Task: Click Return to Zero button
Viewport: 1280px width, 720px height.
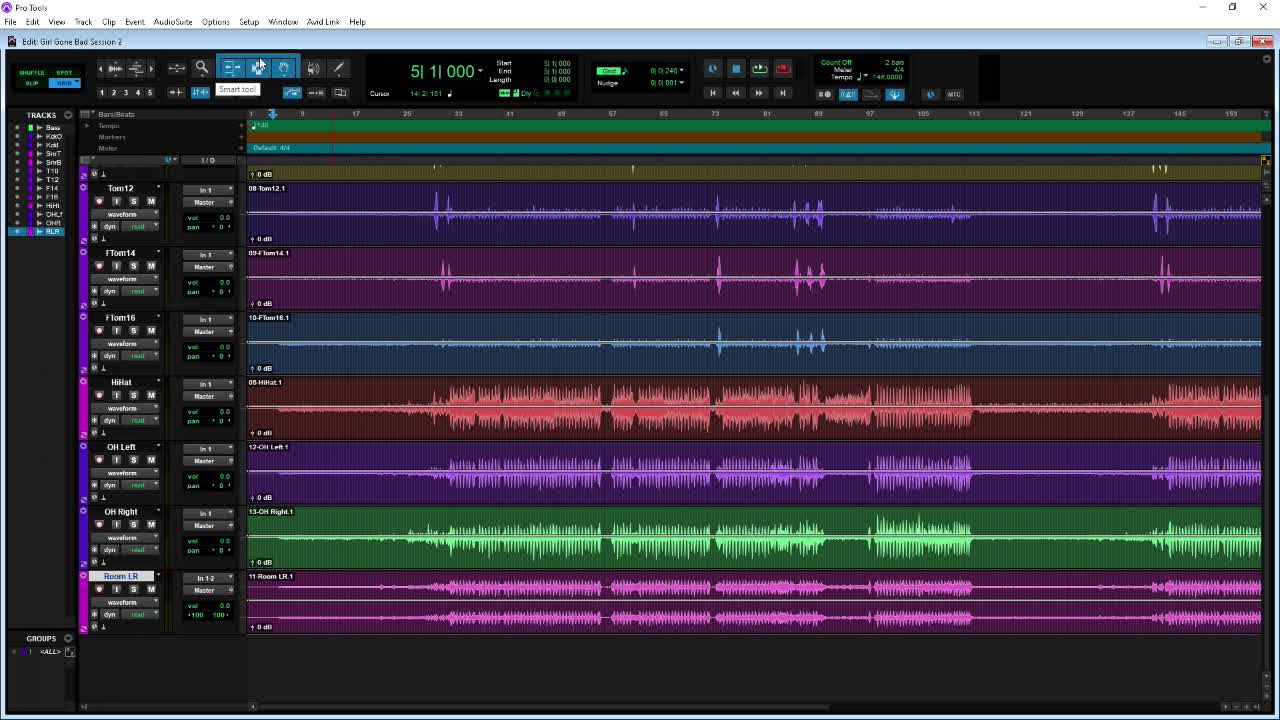Action: pos(712,93)
